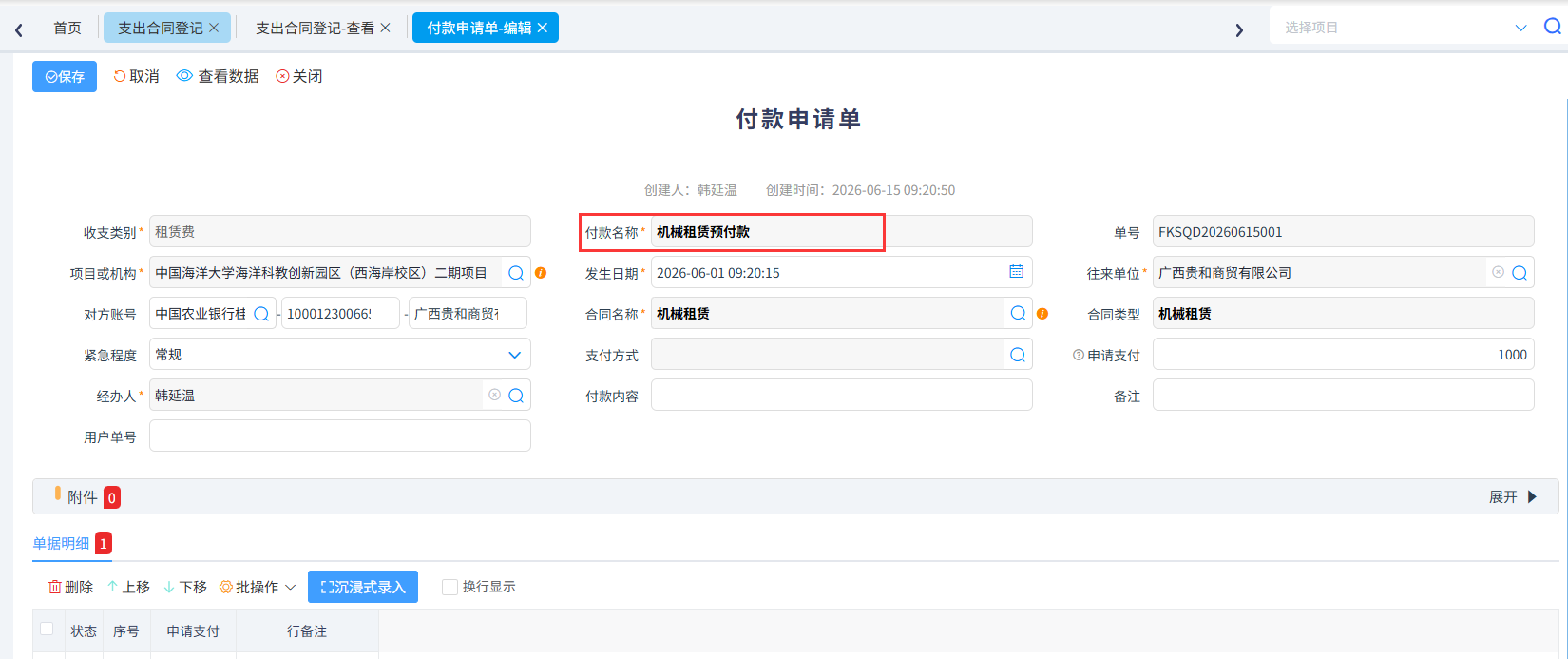
Task: Toggle the 换行显示 checkbox
Action: 450,587
